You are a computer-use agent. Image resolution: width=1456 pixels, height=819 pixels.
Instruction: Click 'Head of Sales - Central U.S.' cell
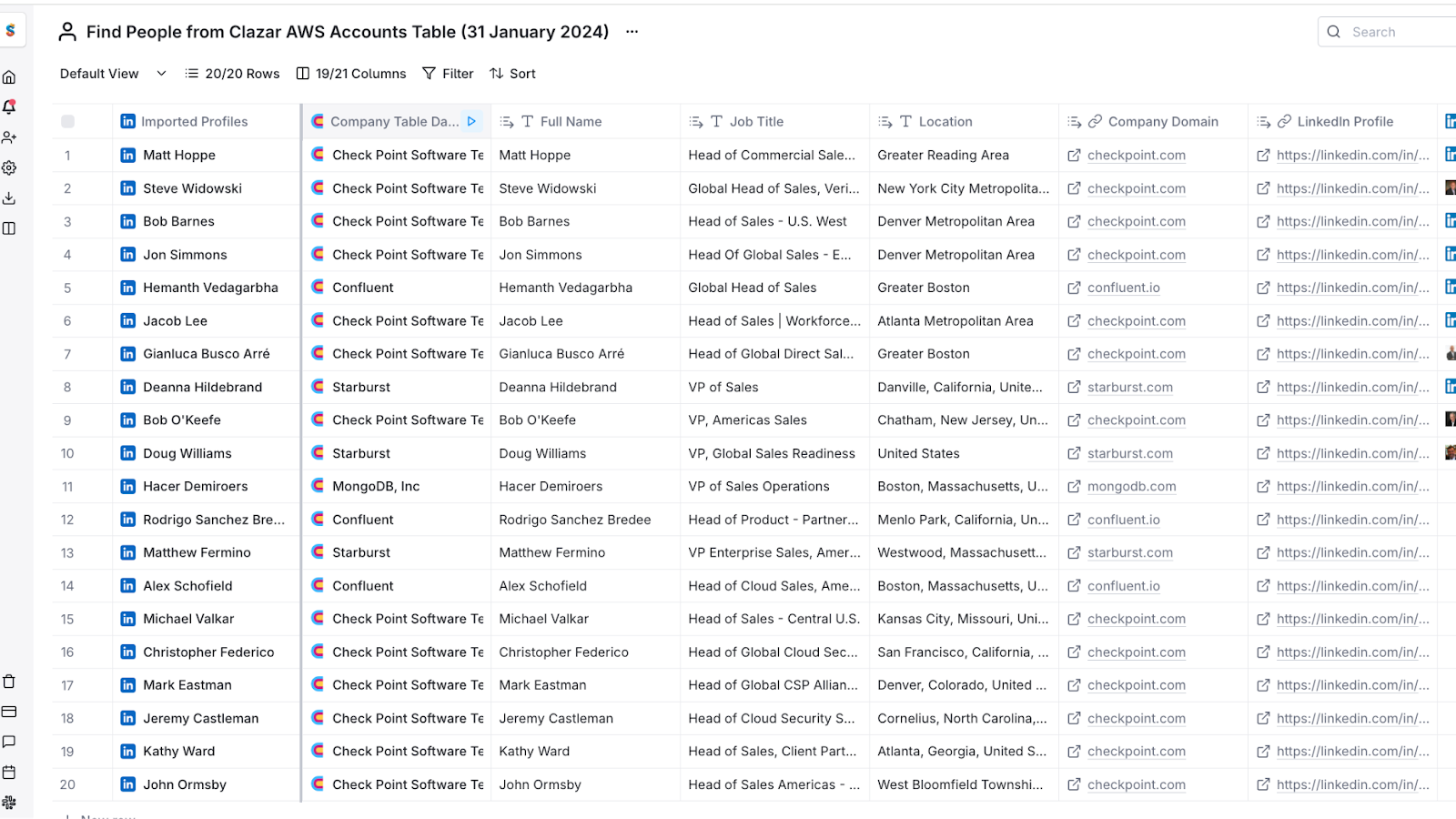click(x=774, y=619)
